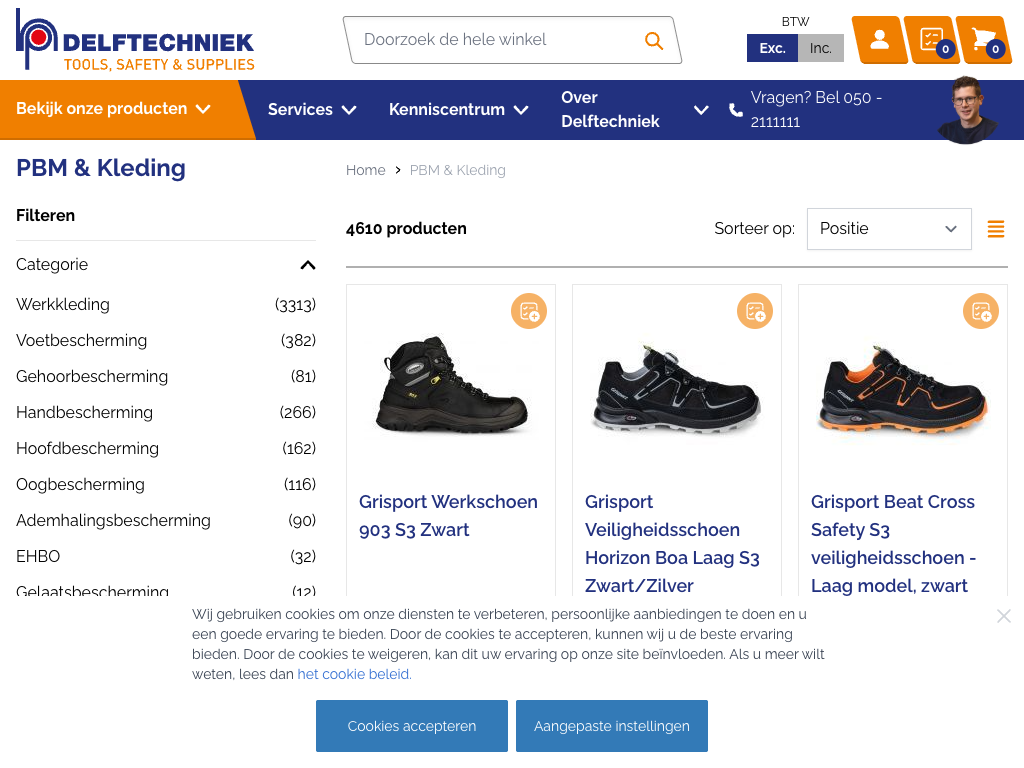Screen dimensions: 1024x768
Task: Add Grisport Beat Cross shoe to quote list
Action: (x=981, y=311)
